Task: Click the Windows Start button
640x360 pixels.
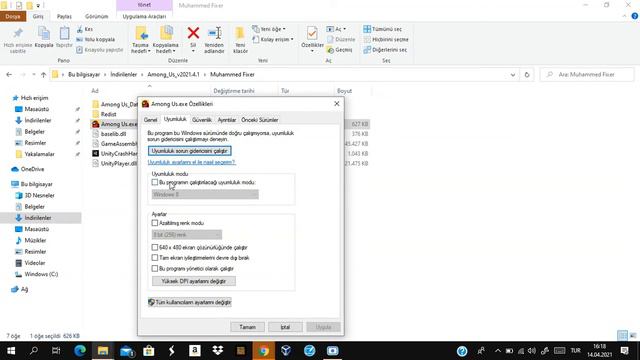Action: (x=11, y=351)
